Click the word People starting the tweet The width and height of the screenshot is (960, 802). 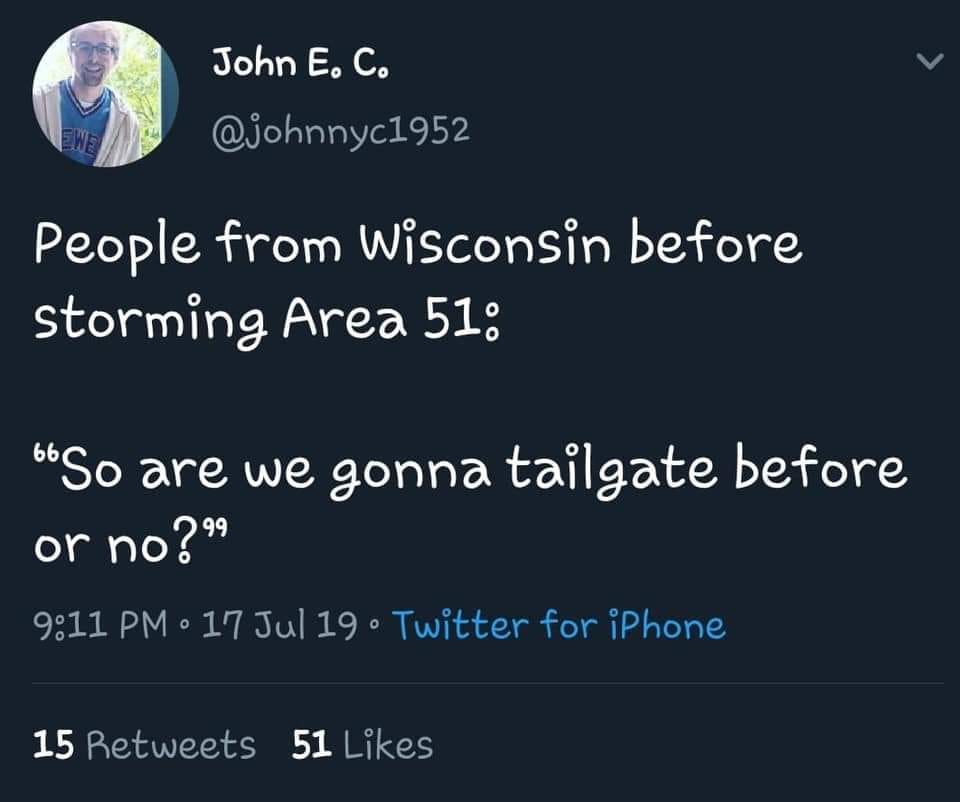[100, 246]
